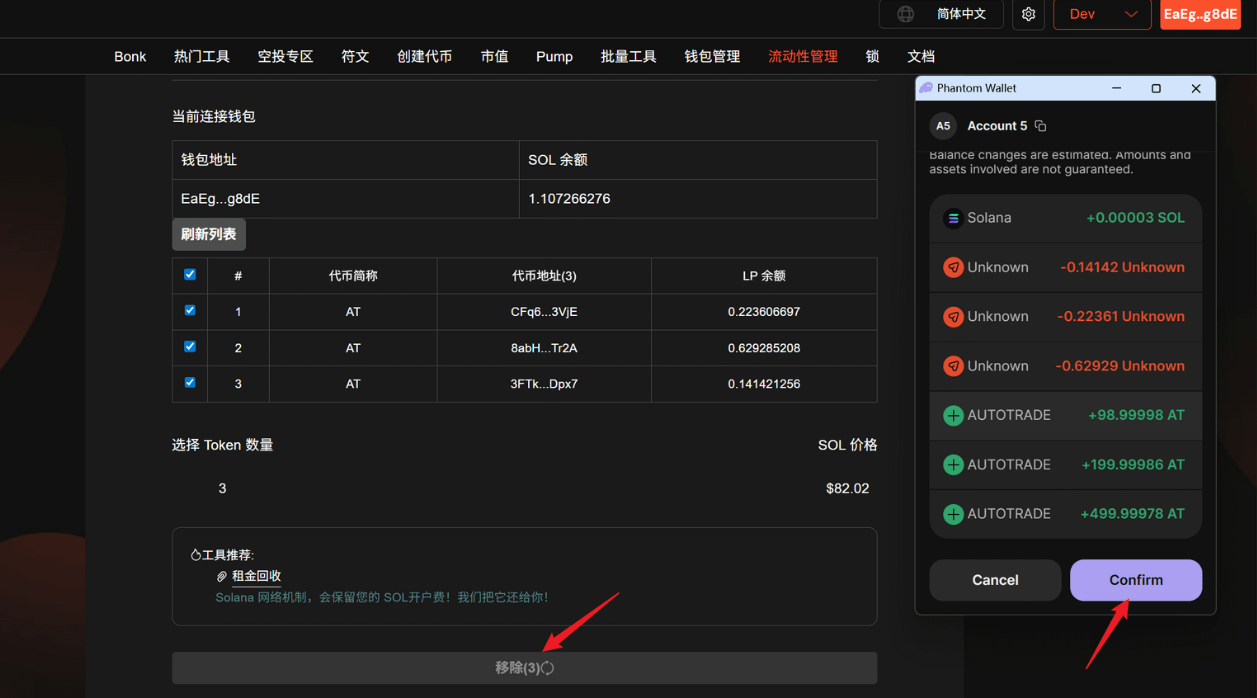Open the 简体中文 language selector

941,14
